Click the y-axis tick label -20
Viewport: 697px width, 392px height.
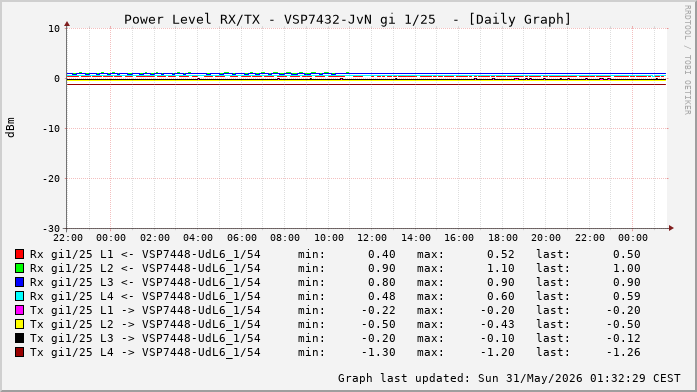point(51,179)
